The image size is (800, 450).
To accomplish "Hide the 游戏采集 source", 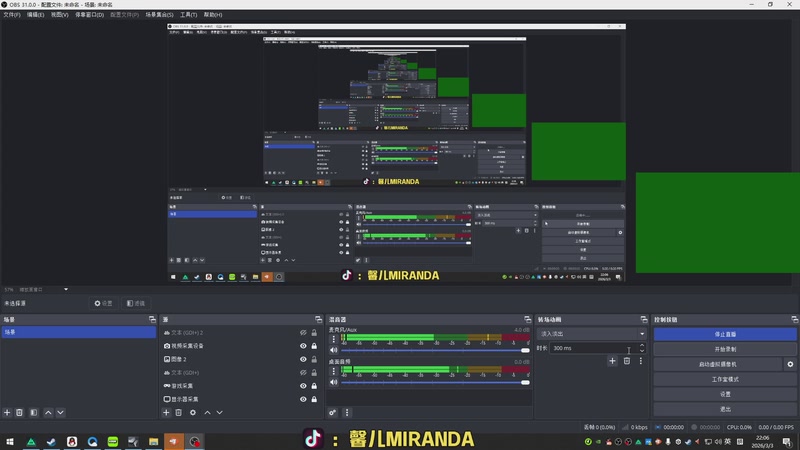I will coord(303,386).
